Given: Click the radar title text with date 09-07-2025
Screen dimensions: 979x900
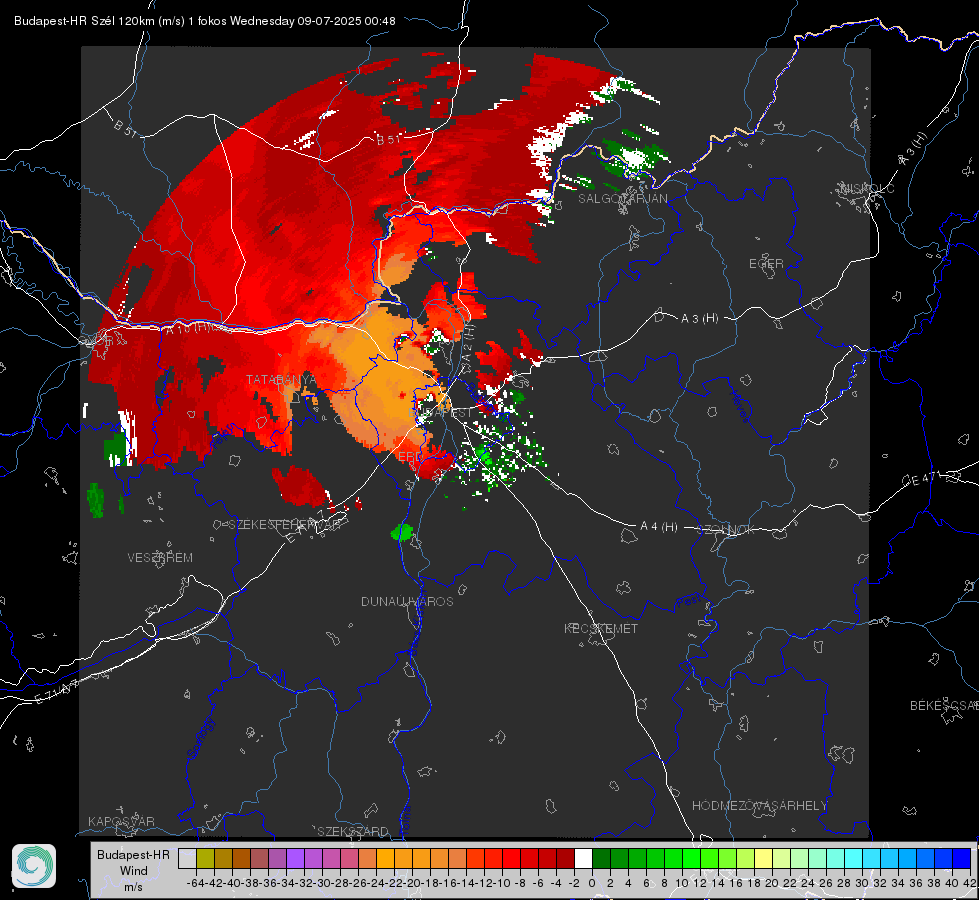Looking at the screenshot, I should click(x=204, y=21).
